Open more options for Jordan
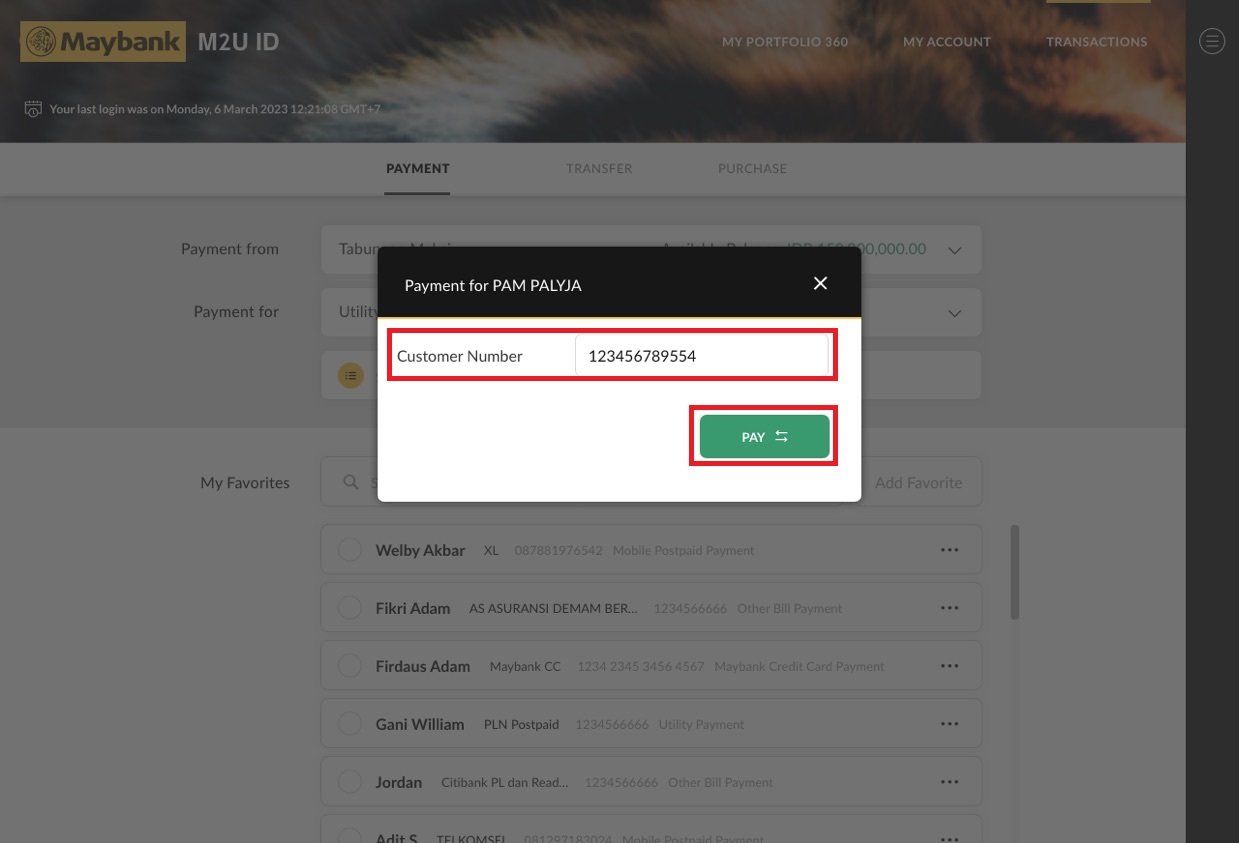The image size is (1239, 843). [x=949, y=782]
